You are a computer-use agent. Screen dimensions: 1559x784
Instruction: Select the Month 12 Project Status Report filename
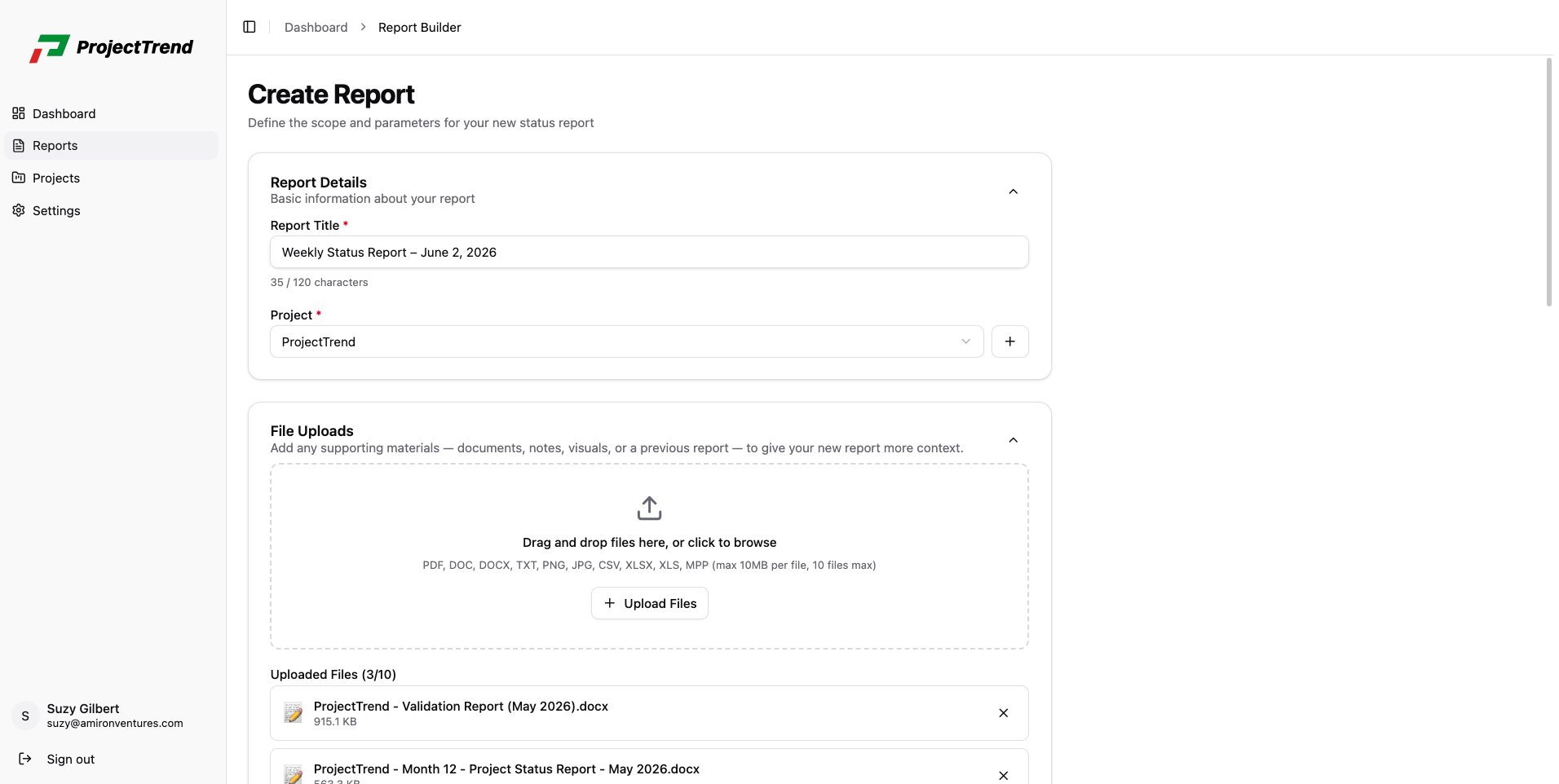click(x=506, y=769)
